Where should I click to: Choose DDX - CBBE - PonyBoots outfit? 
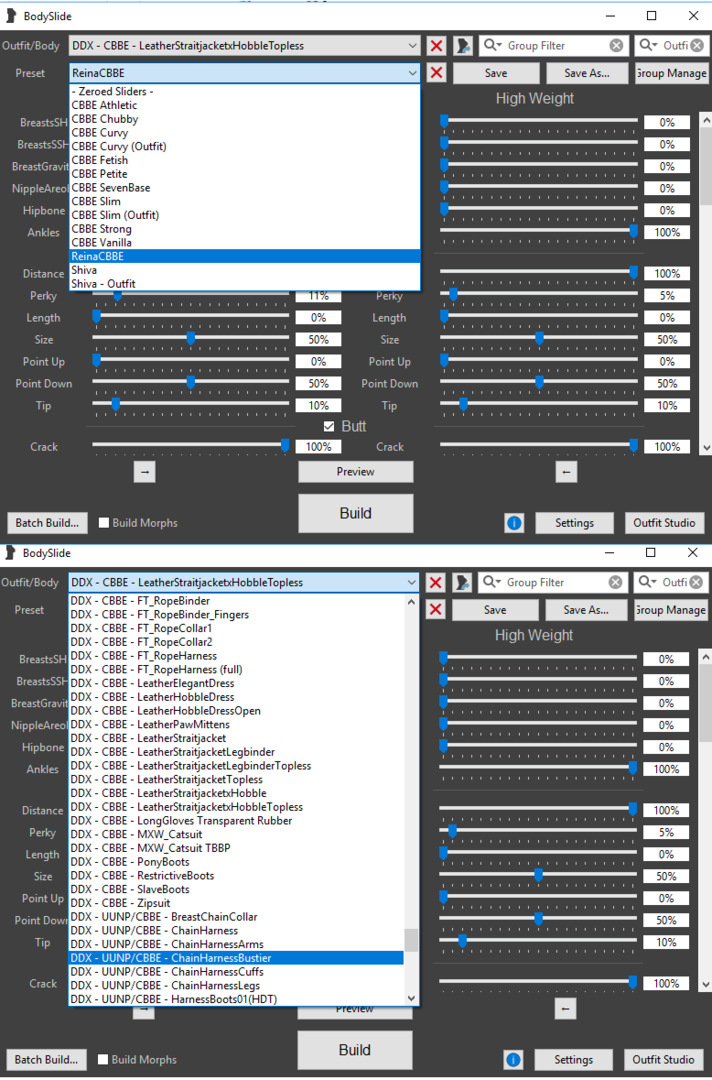click(236, 862)
